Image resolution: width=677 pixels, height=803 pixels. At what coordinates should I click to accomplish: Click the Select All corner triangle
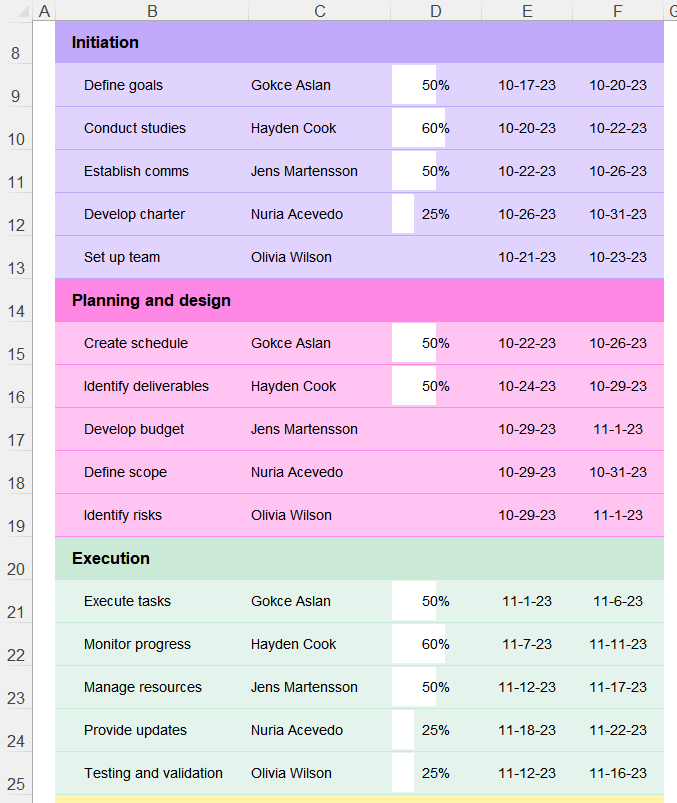click(x=23, y=11)
